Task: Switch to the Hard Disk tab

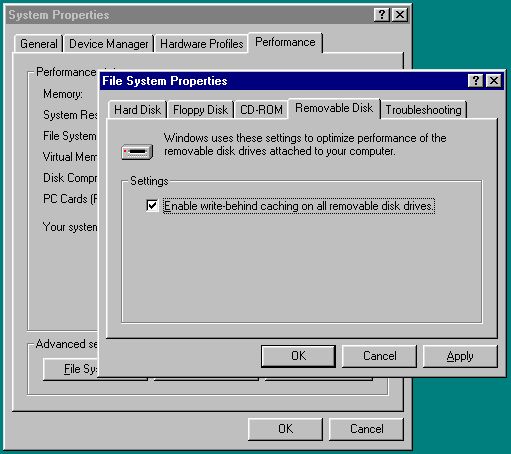Action: 137,110
